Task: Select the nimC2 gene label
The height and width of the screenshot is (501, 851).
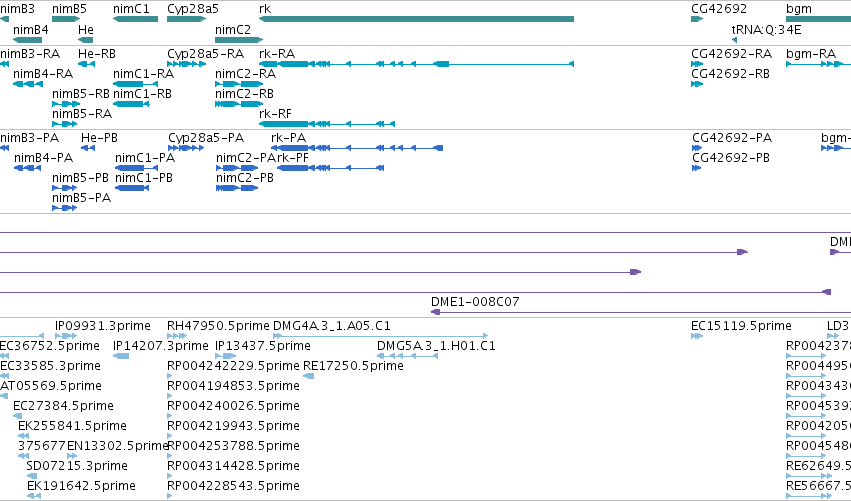Action: (x=233, y=30)
